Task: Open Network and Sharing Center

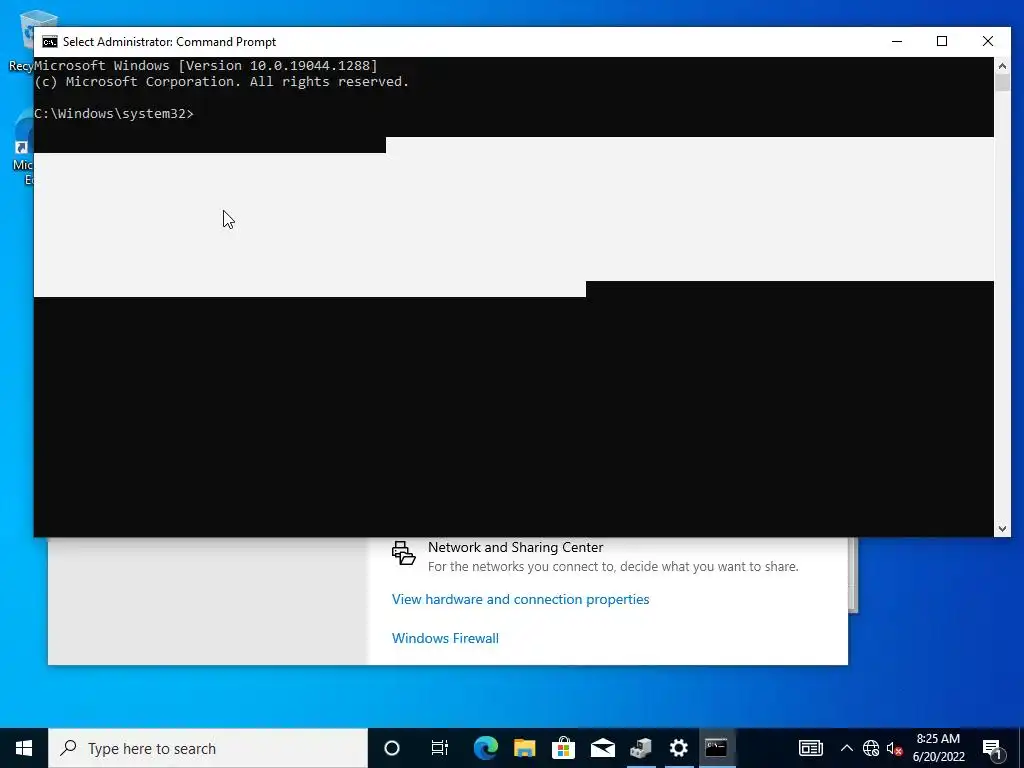Action: 515,547
